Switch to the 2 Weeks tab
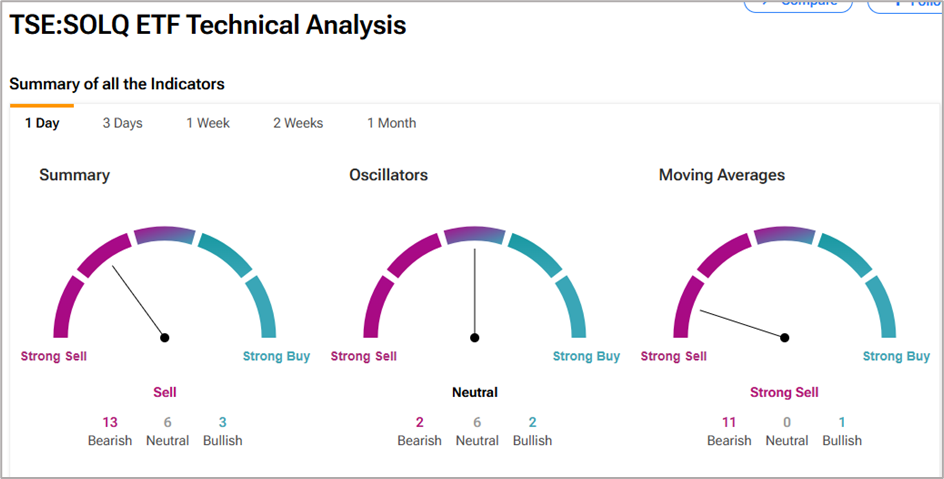The height and width of the screenshot is (479, 944). coord(298,123)
